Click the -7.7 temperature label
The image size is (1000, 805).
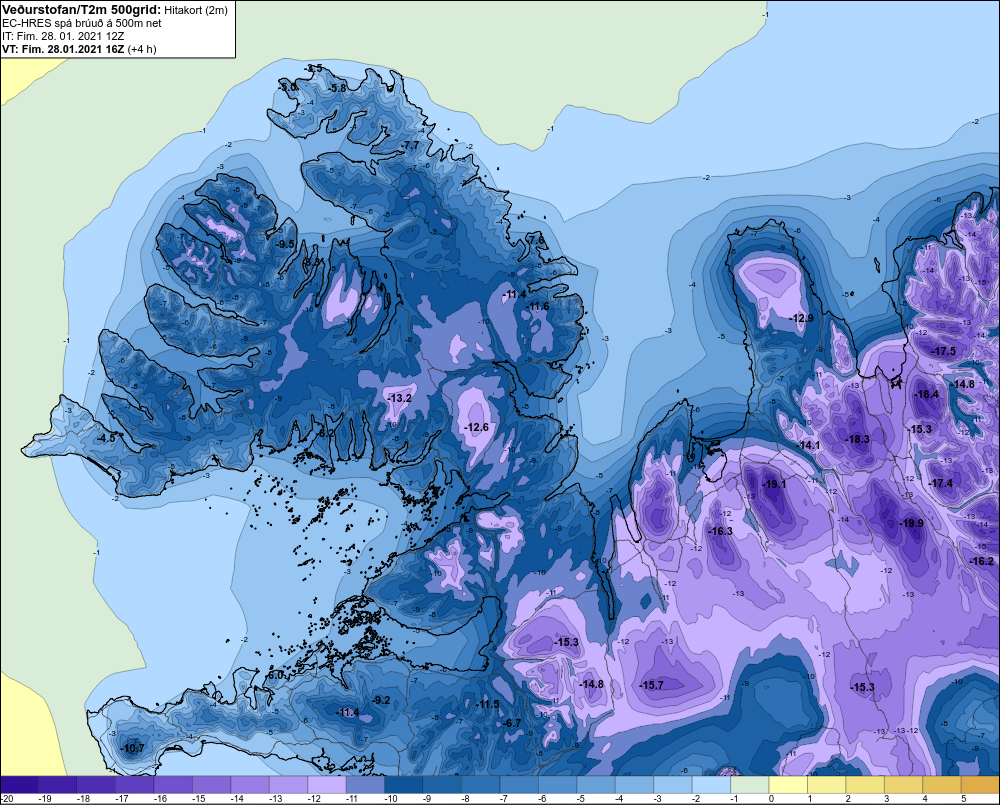(x=411, y=145)
